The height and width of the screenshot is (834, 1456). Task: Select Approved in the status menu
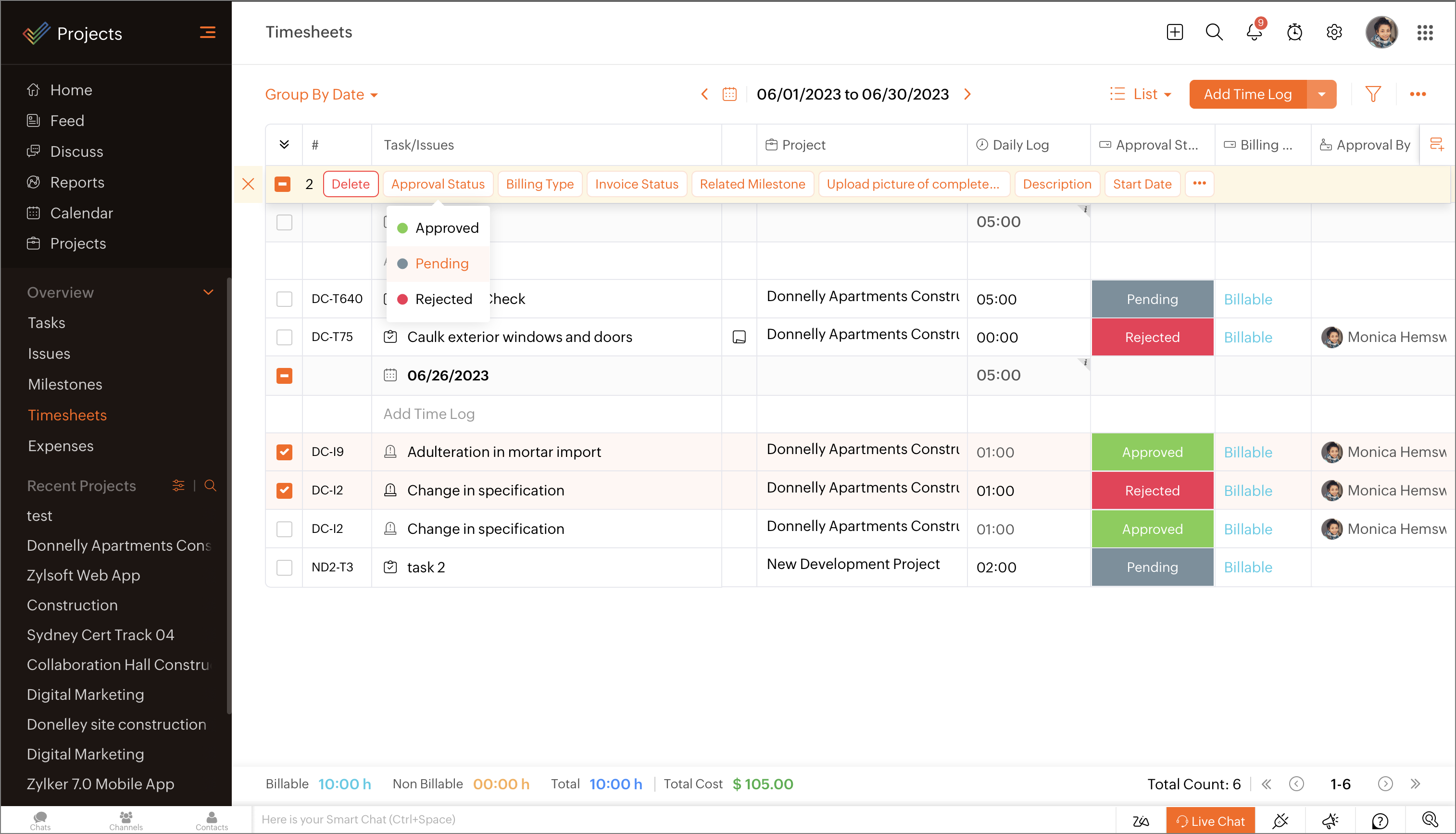click(447, 228)
